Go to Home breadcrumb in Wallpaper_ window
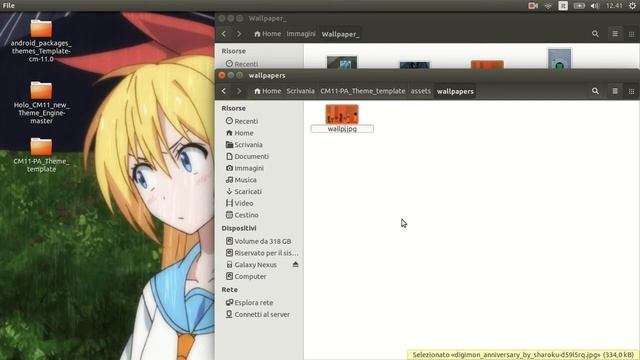The width and height of the screenshot is (640, 360). [x=267, y=34]
